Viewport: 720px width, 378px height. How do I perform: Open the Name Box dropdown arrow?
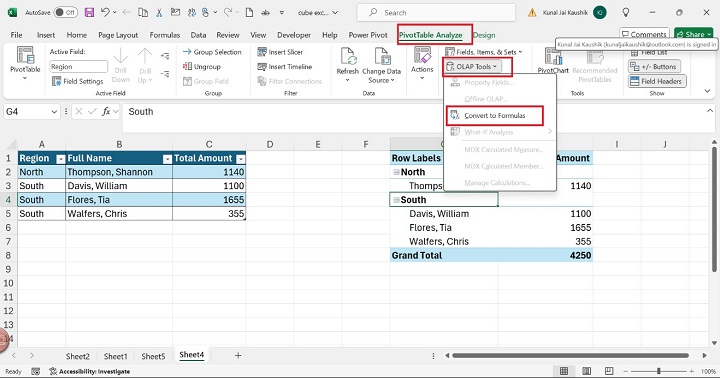click(54, 112)
